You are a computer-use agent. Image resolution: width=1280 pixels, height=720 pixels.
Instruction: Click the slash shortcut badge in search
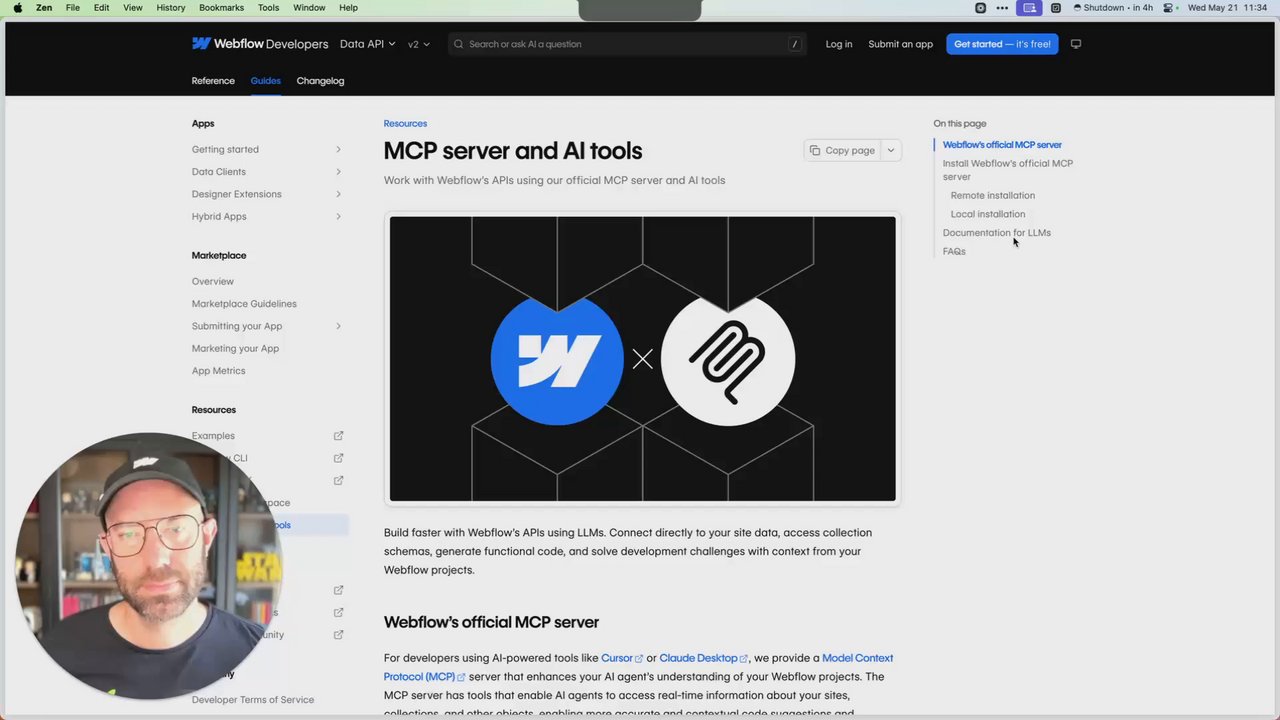(x=795, y=44)
